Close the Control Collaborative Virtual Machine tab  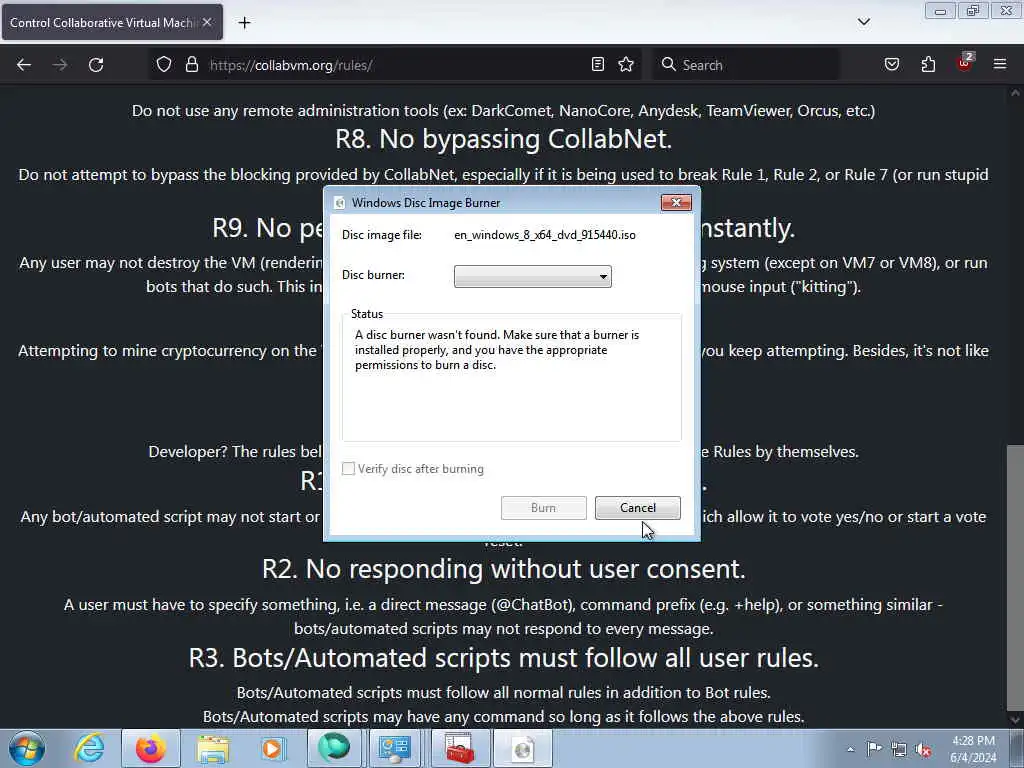(207, 22)
